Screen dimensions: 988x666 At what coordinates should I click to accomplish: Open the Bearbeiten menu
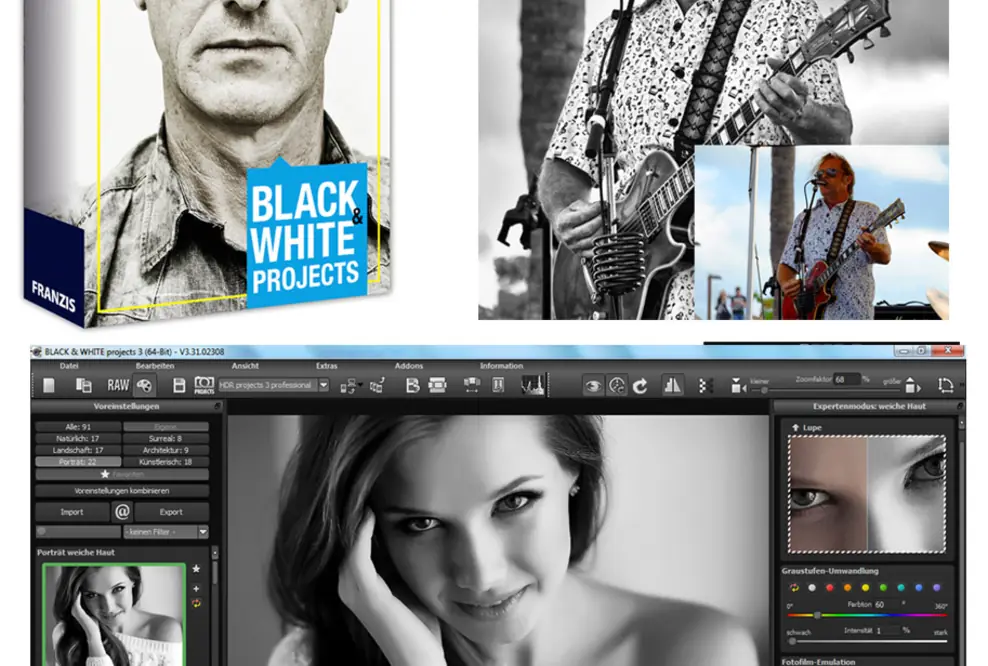155,366
